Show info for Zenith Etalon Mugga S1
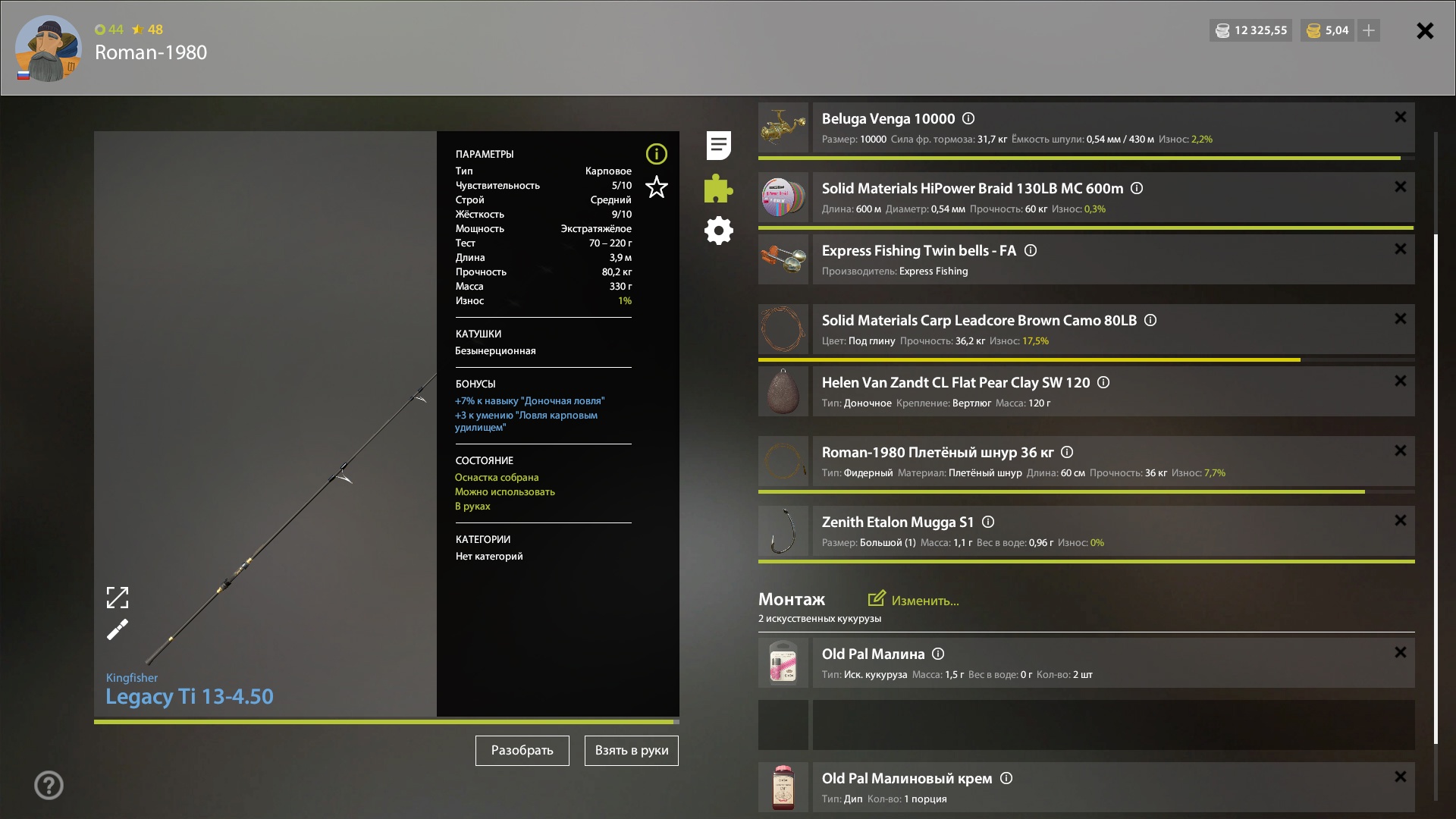The image size is (1456, 819). tap(988, 522)
